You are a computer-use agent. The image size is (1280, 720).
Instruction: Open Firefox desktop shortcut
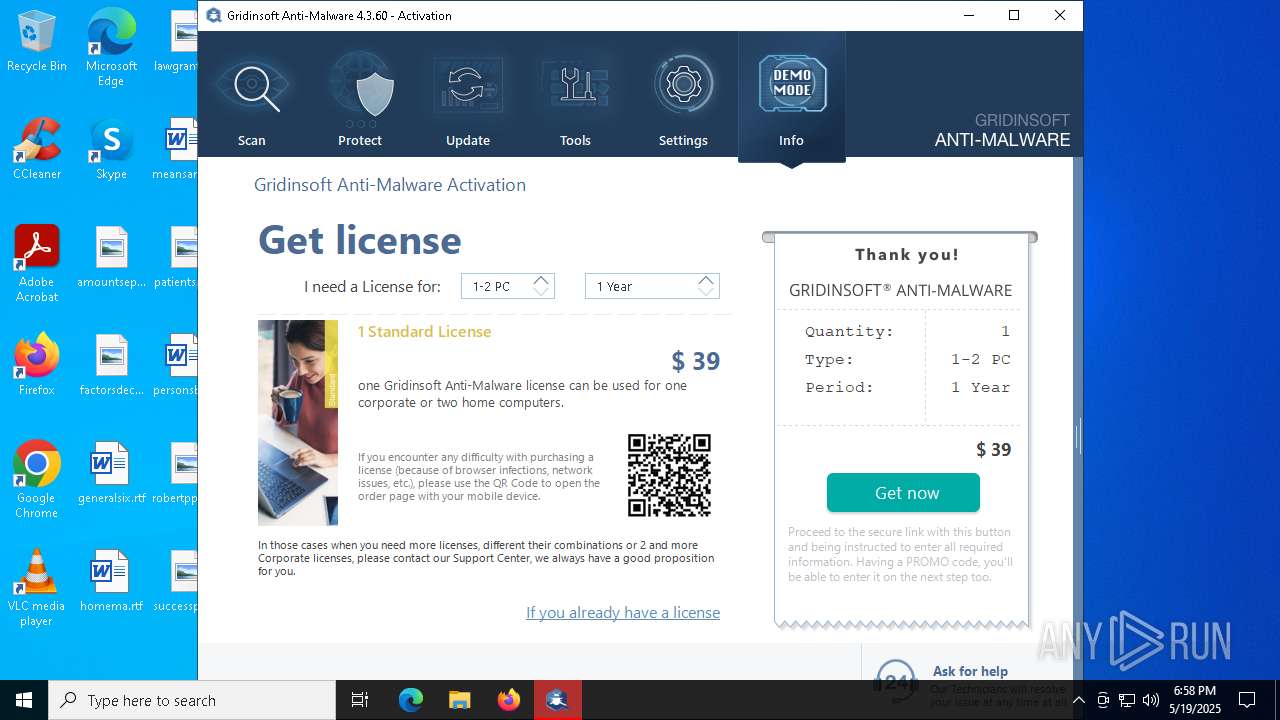(x=37, y=365)
